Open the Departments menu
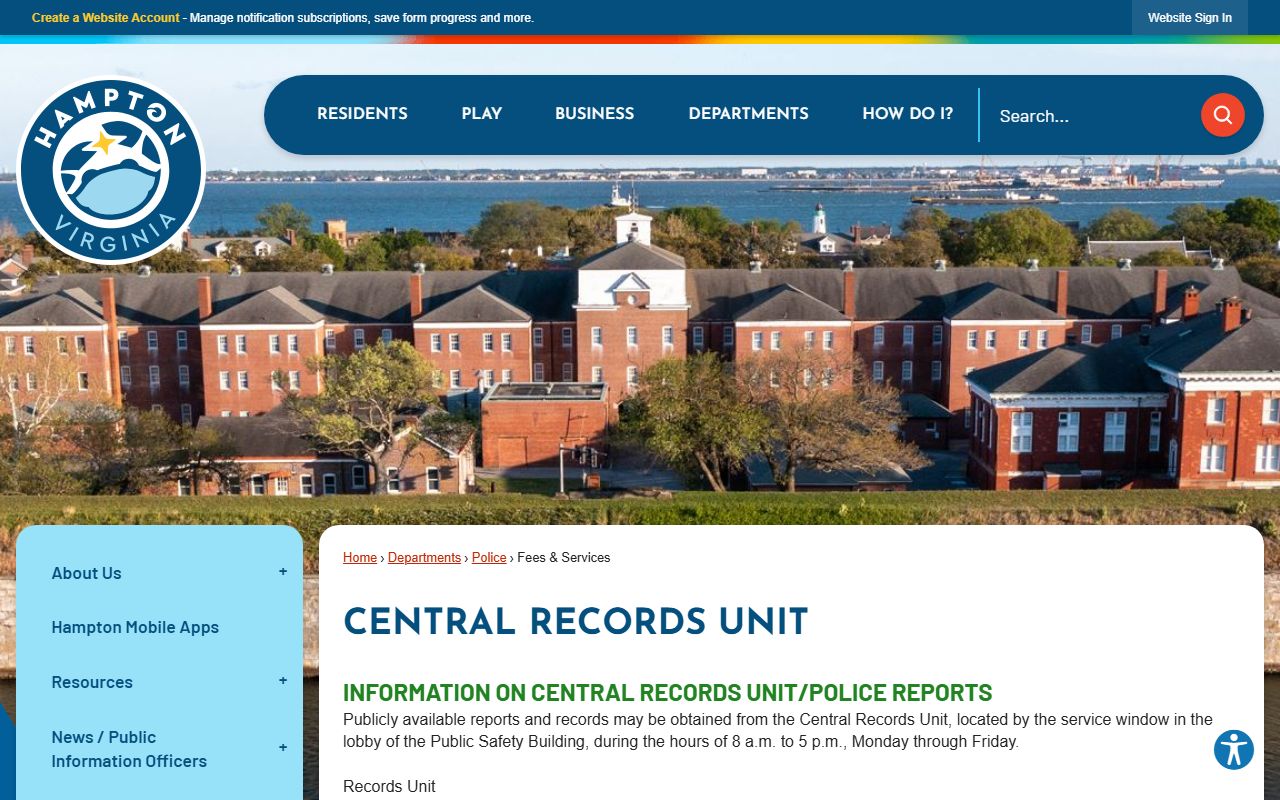Screen dimensions: 1280x800 tap(748, 114)
